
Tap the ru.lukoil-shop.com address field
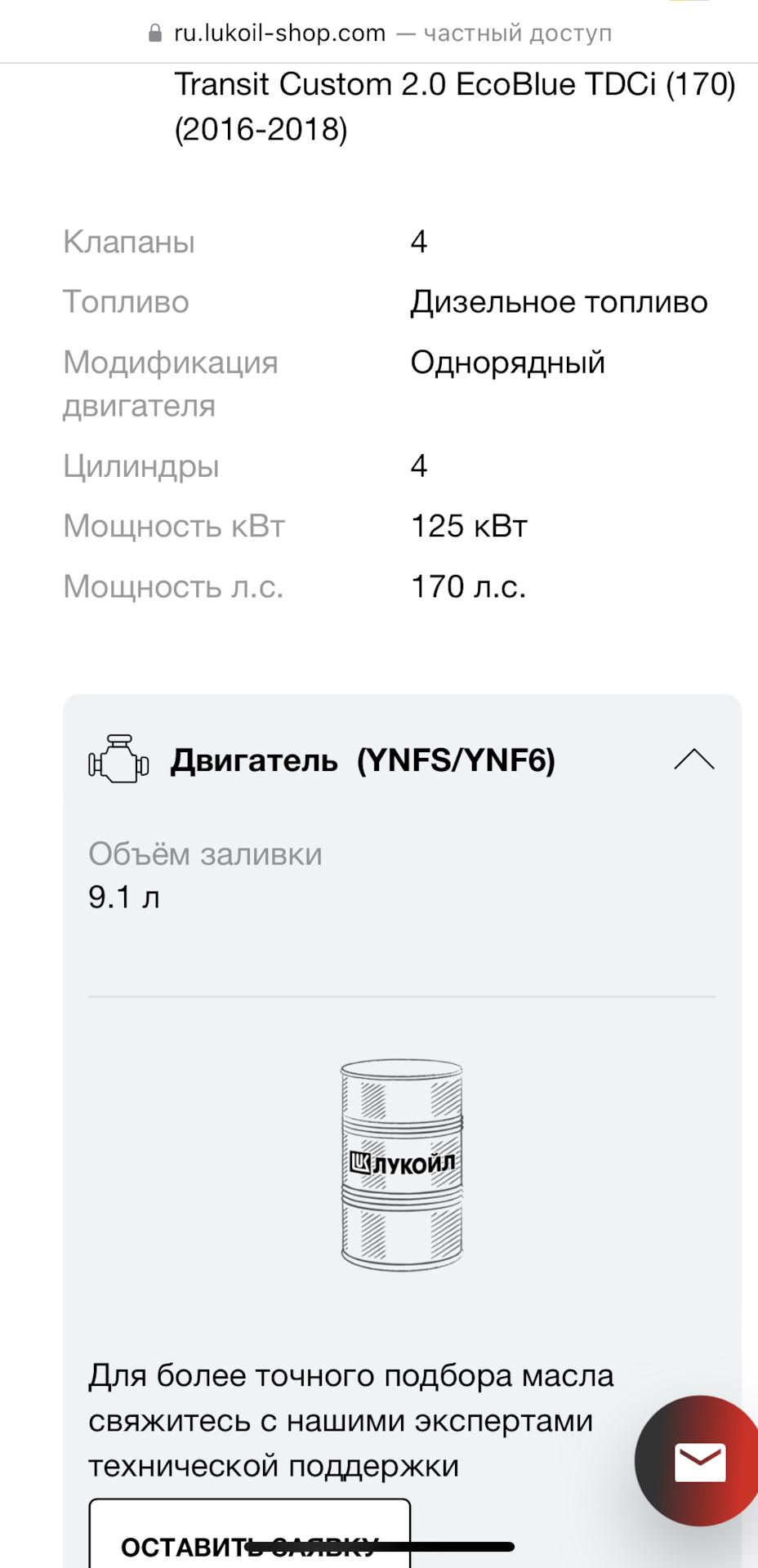click(x=279, y=33)
